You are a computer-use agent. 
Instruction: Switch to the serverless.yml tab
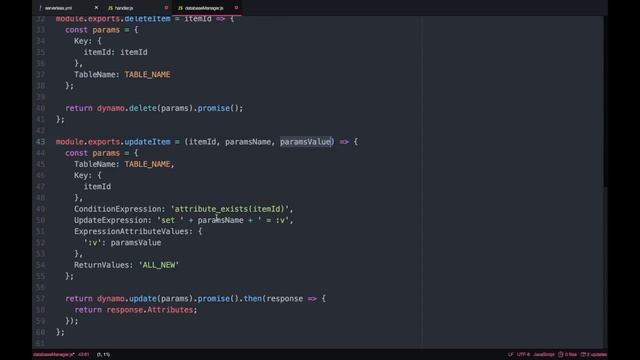coord(67,8)
